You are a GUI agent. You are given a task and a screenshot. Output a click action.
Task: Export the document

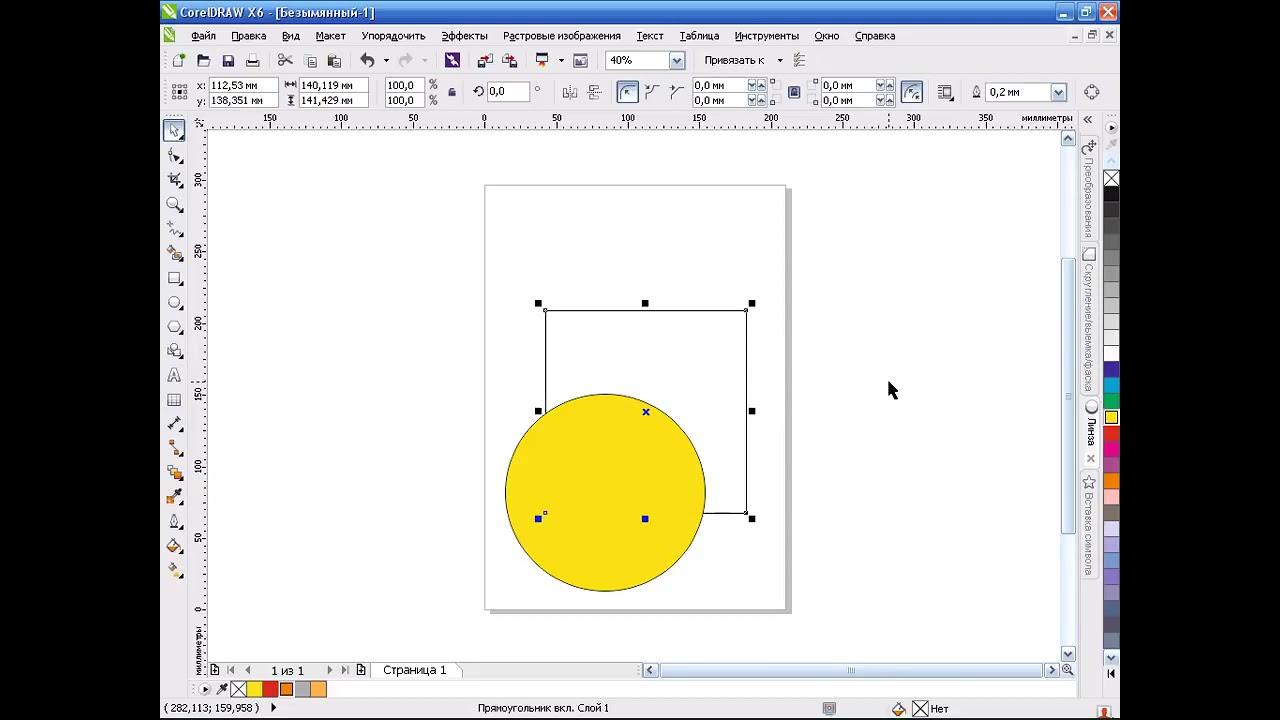(x=509, y=61)
